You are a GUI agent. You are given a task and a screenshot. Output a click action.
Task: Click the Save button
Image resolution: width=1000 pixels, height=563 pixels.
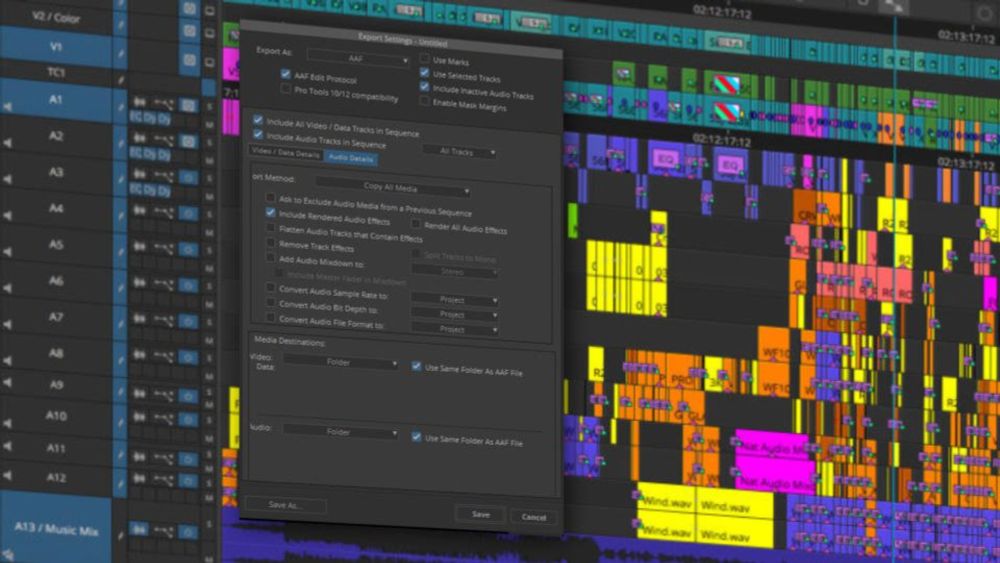pyautogui.click(x=481, y=514)
